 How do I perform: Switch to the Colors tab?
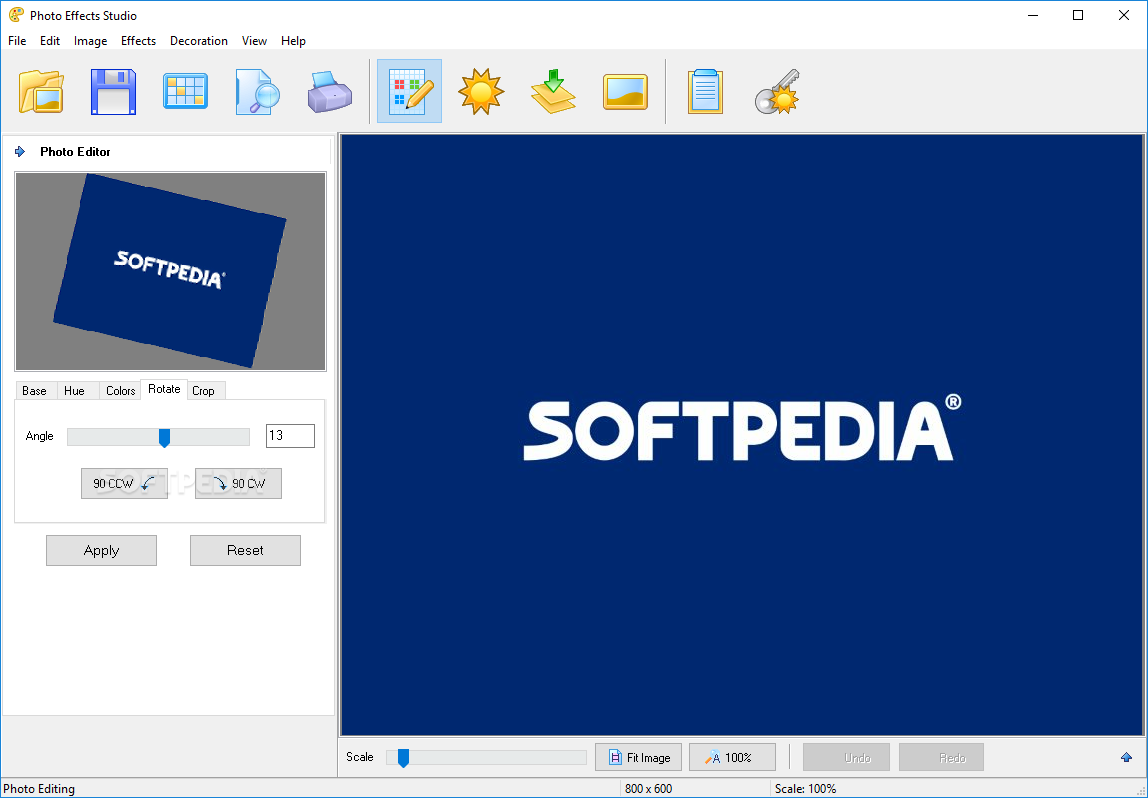[120, 391]
